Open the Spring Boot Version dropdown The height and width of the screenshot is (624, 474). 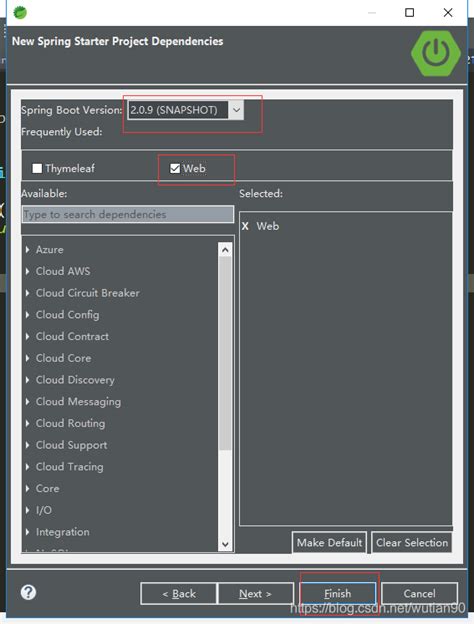(236, 110)
